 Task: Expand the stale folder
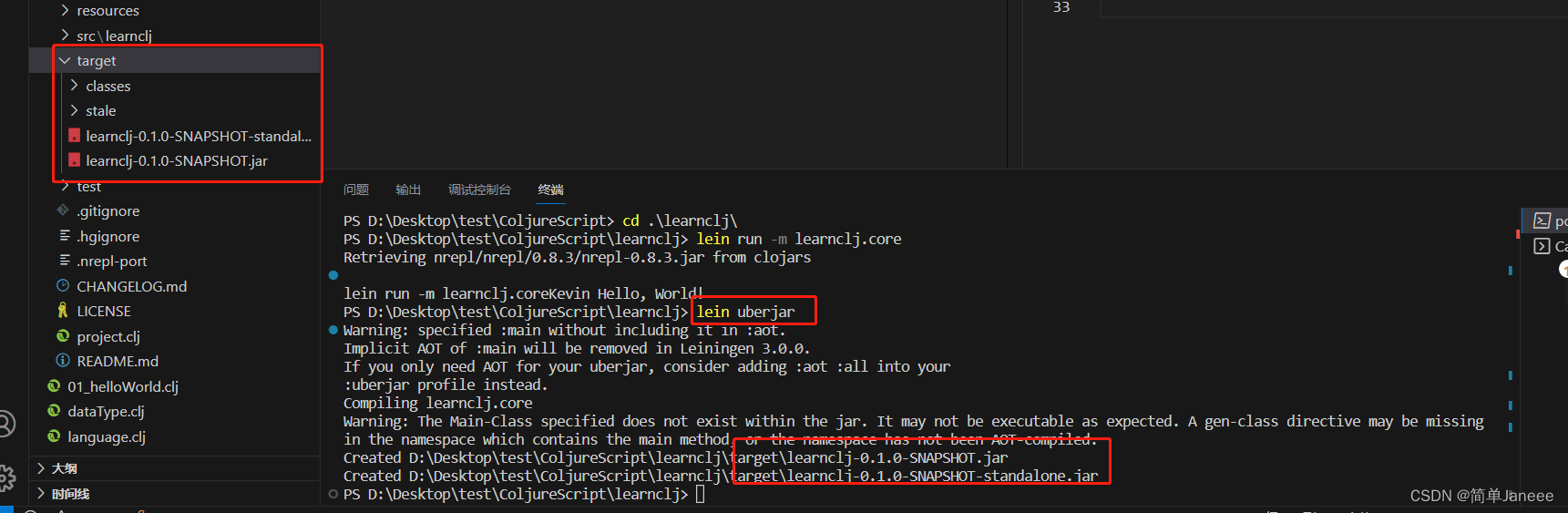pyautogui.click(x=74, y=110)
